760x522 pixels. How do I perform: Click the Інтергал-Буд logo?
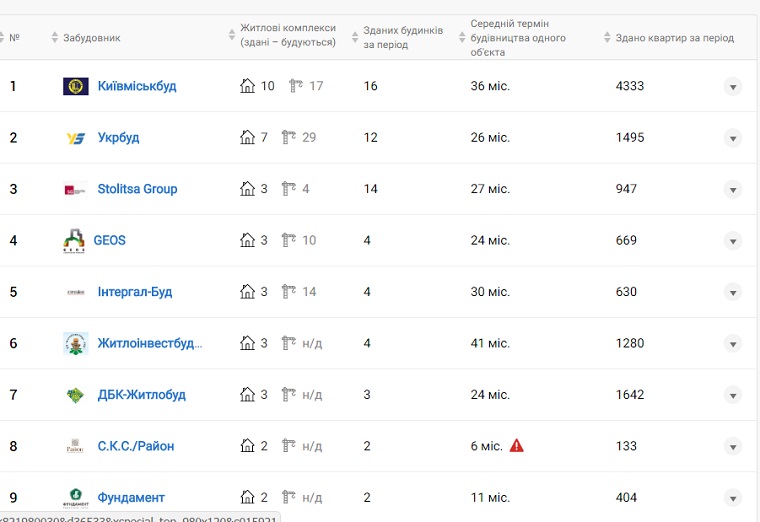(76, 292)
